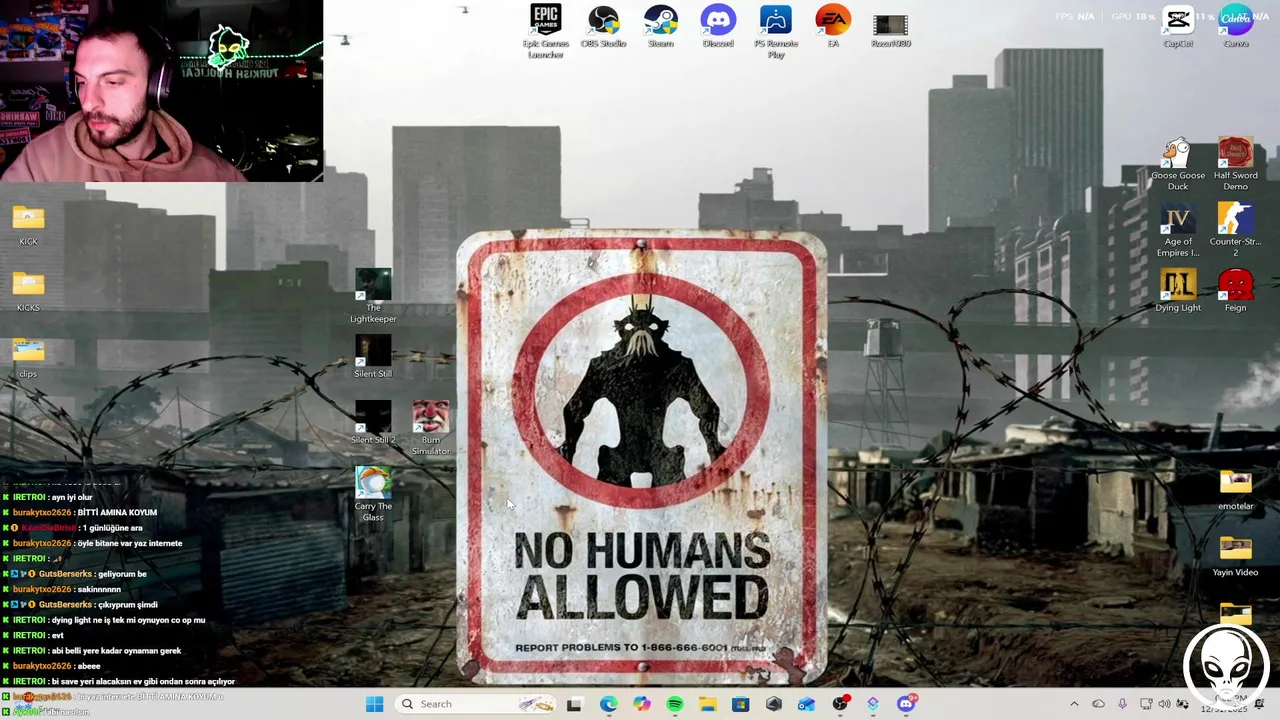Open the OBS Studio taskbar icon with red badge
Viewport: 1280px width, 720px height.
point(840,704)
